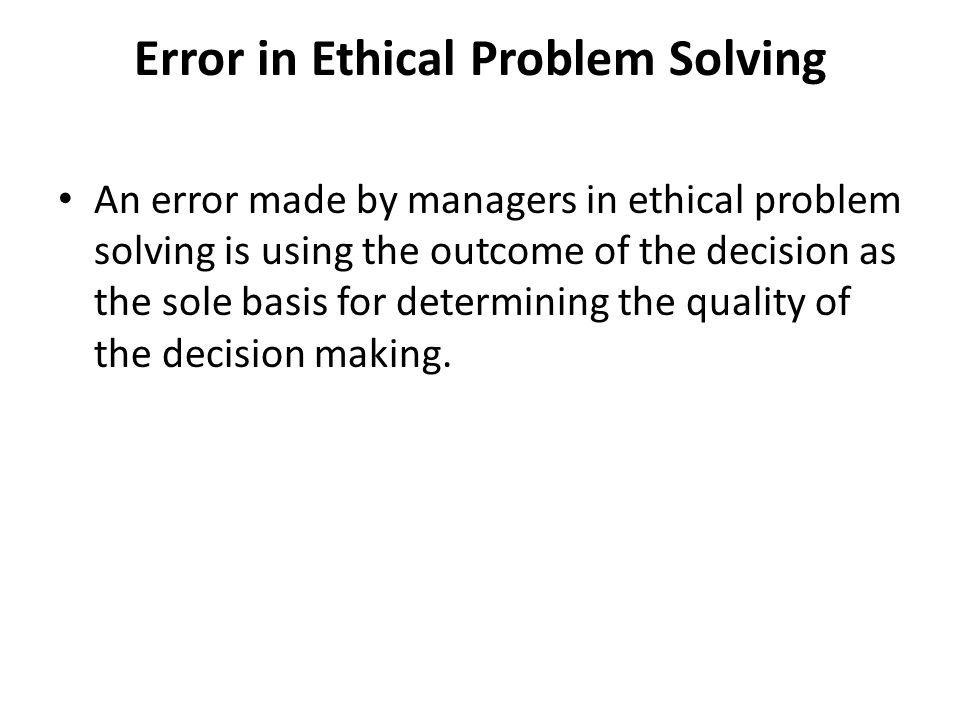Click the word 'making.' ending the paragraph
Screen dimensions: 960x720
383,356
